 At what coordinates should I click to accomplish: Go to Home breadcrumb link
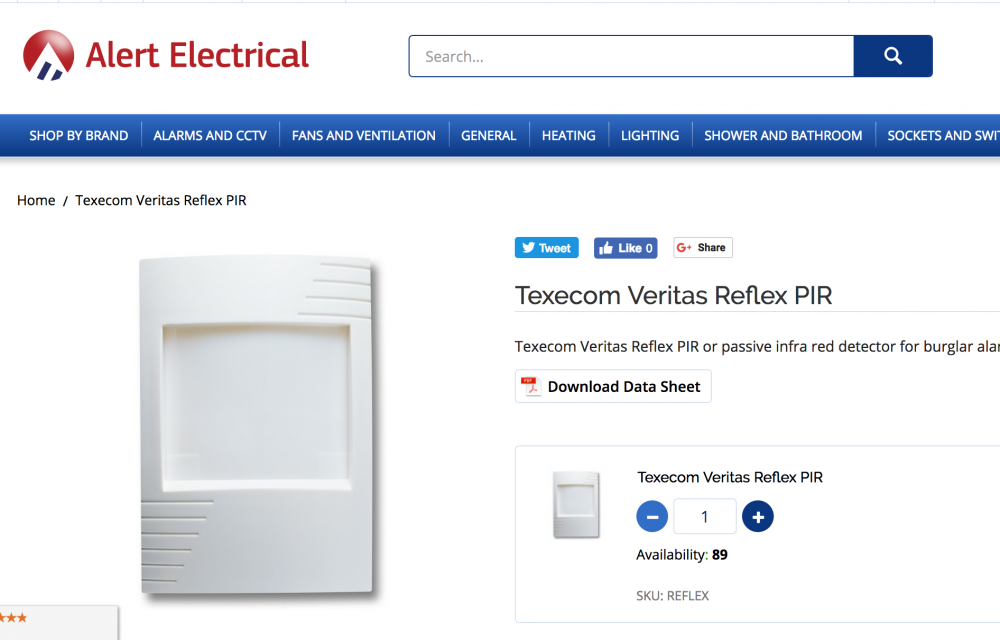pyautogui.click(x=36, y=200)
